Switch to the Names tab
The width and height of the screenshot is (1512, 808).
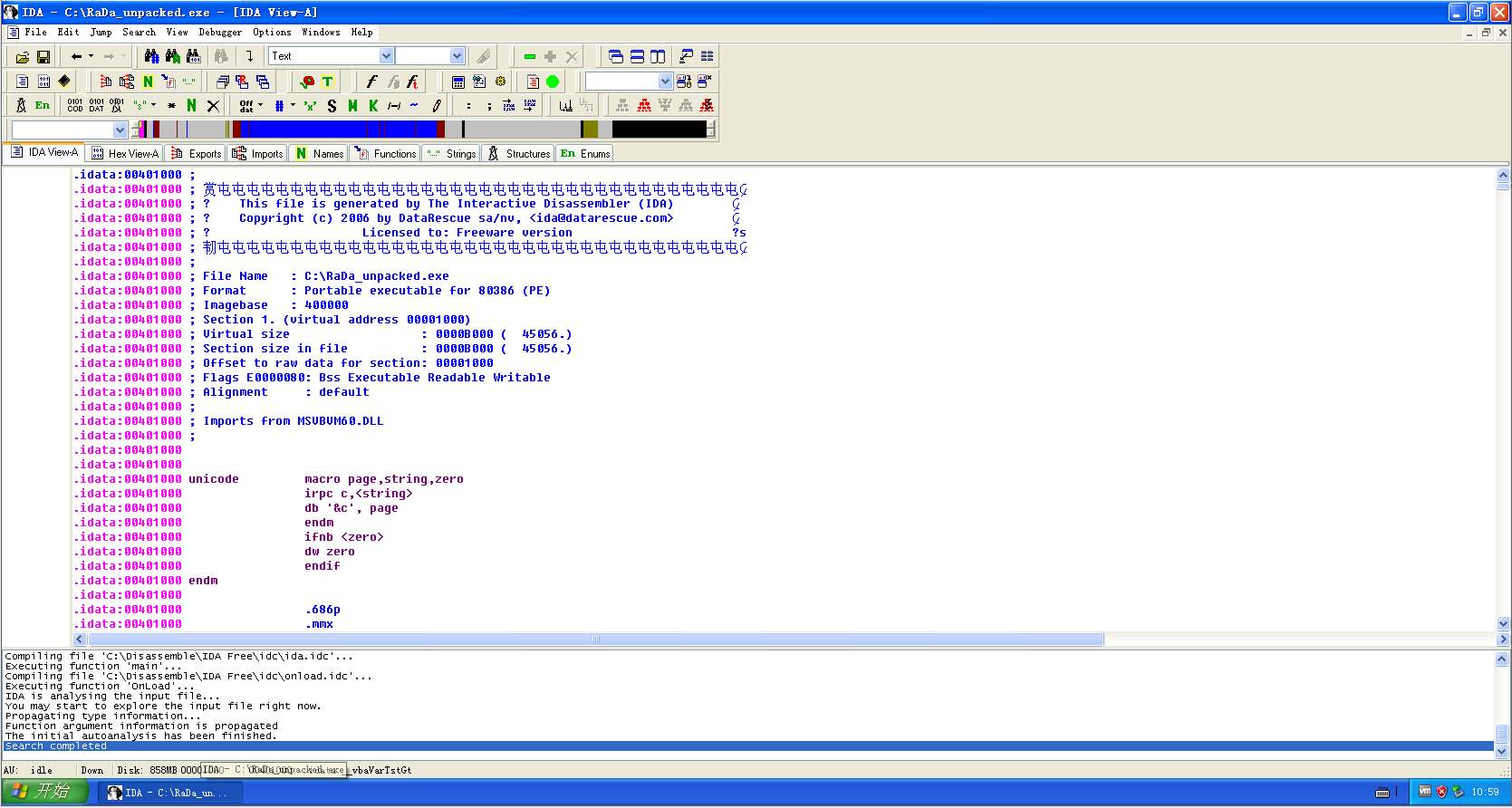click(320, 154)
